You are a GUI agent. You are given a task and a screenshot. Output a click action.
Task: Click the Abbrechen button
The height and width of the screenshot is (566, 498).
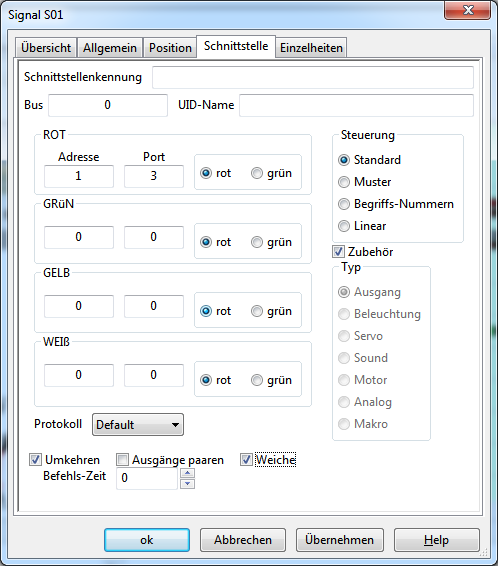243,540
